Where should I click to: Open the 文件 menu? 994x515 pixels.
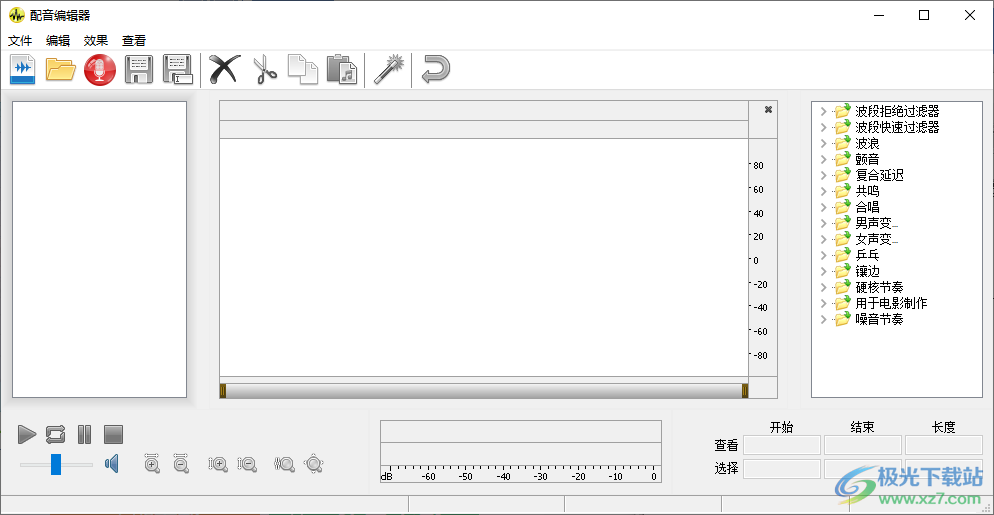(x=20, y=41)
